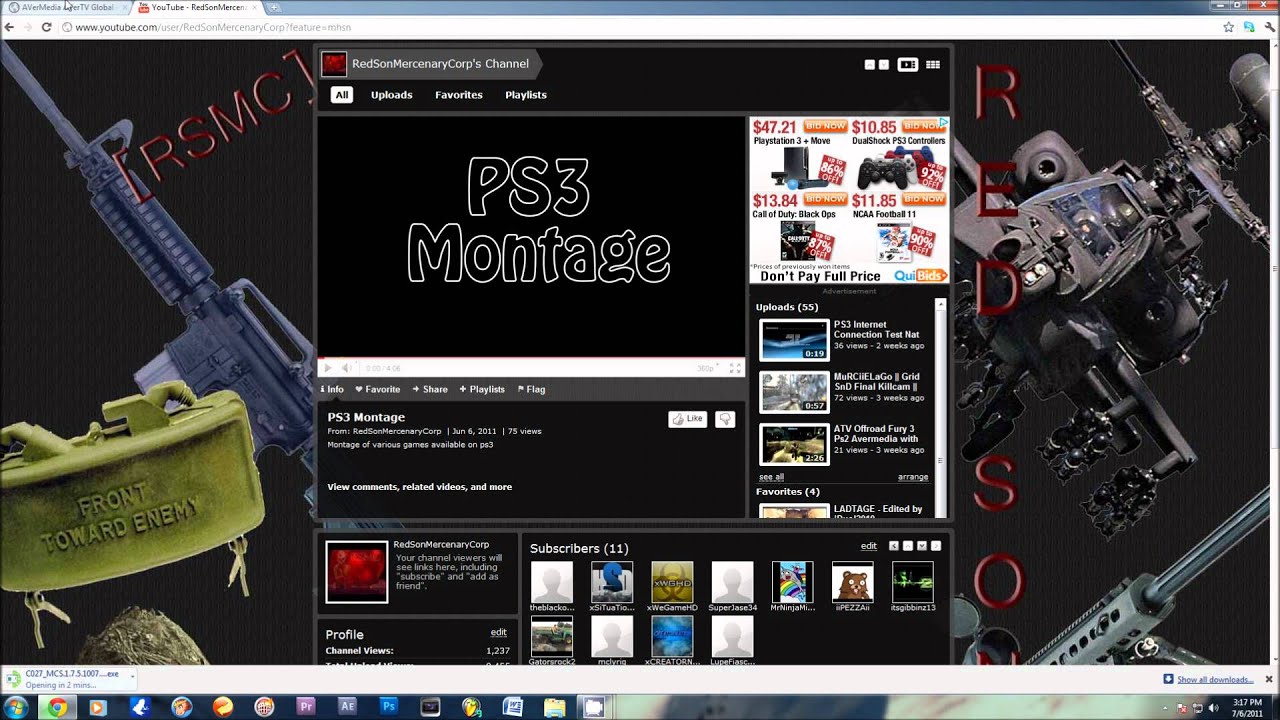1280x720 pixels.
Task: Expand the Info section below video
Action: click(332, 389)
